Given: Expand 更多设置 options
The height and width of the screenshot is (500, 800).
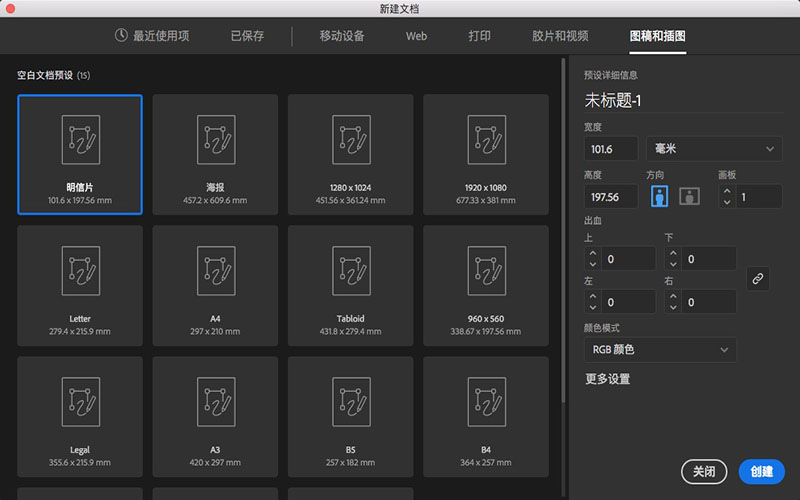Looking at the screenshot, I should pyautogui.click(x=608, y=379).
